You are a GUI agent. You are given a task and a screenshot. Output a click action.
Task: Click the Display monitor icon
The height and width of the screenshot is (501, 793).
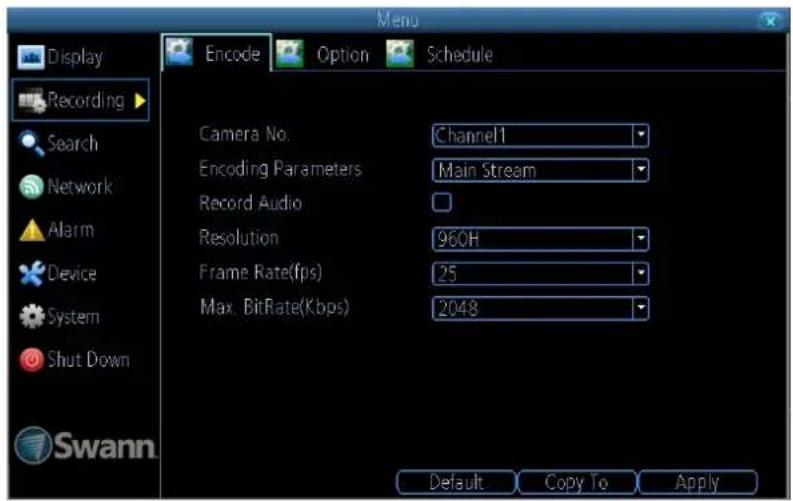[x=30, y=57]
